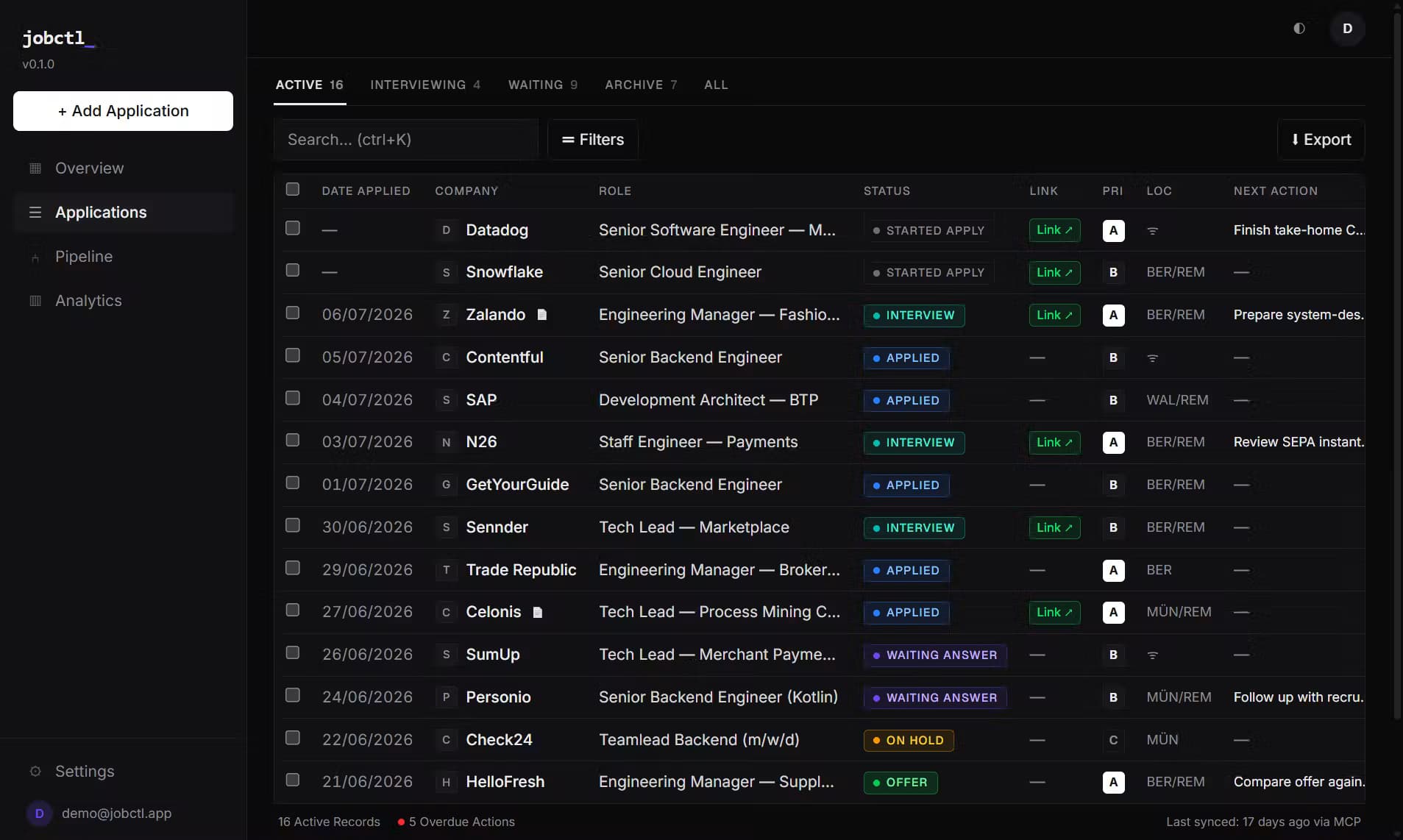The width and height of the screenshot is (1403, 840).
Task: Select the Snowflake row checkbox
Action: click(x=293, y=271)
